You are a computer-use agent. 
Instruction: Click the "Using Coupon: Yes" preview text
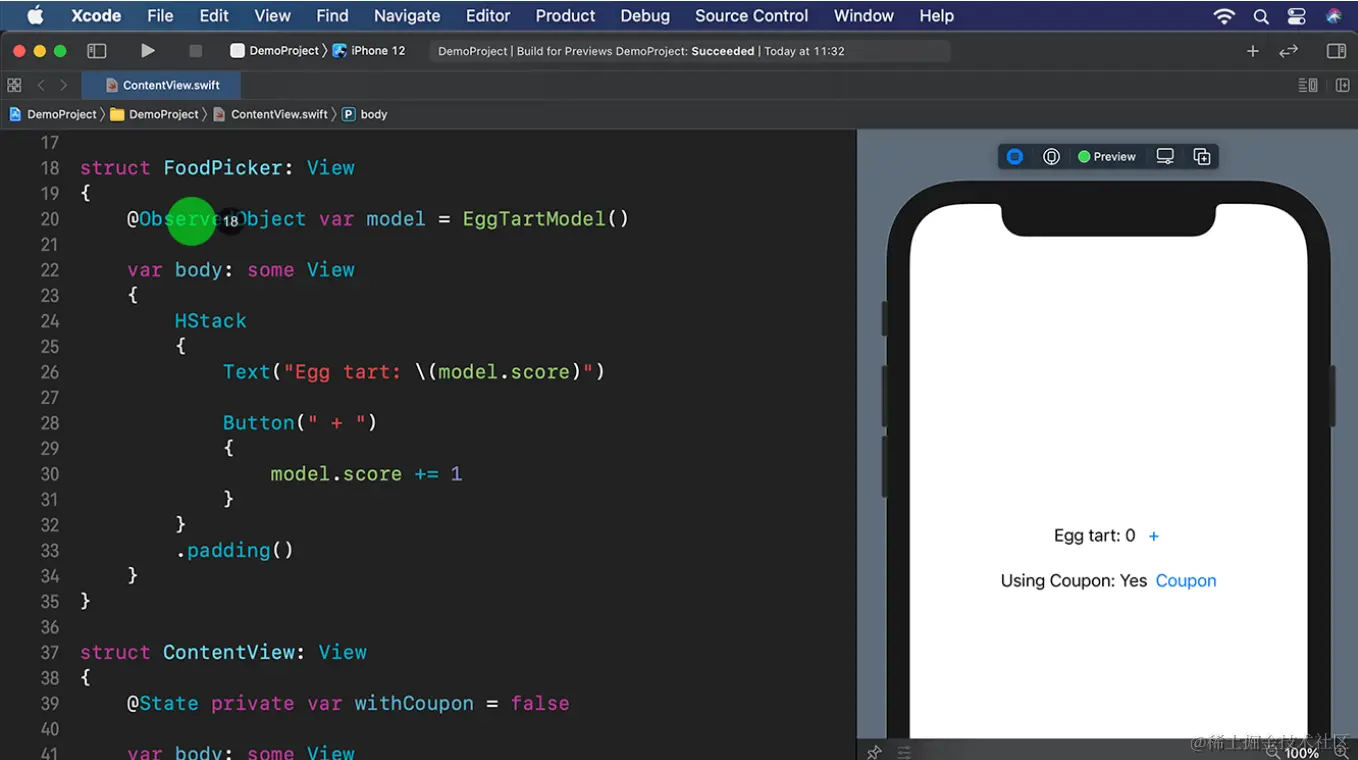coord(1073,581)
